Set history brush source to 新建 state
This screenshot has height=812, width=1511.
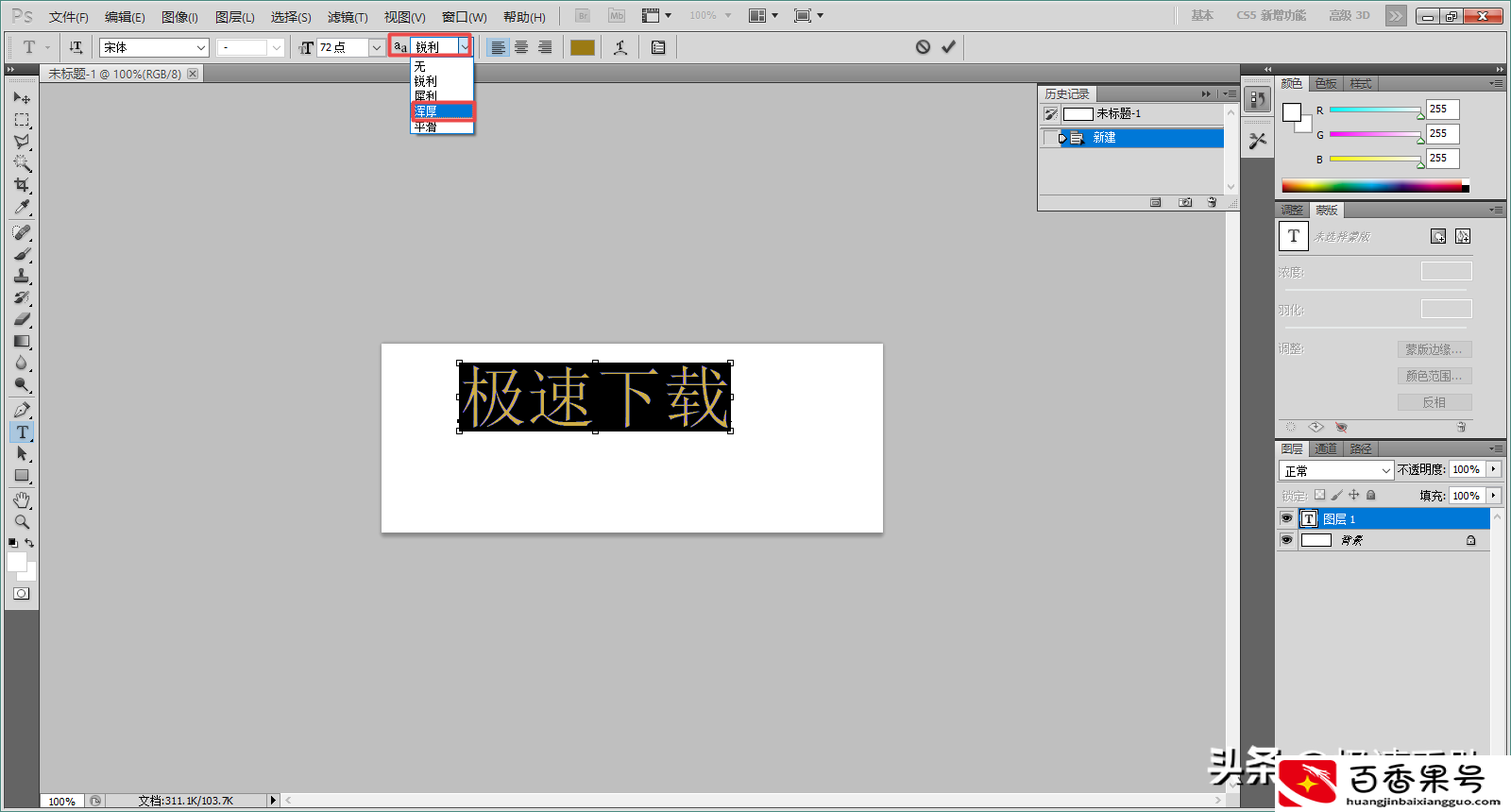pyautogui.click(x=1050, y=138)
